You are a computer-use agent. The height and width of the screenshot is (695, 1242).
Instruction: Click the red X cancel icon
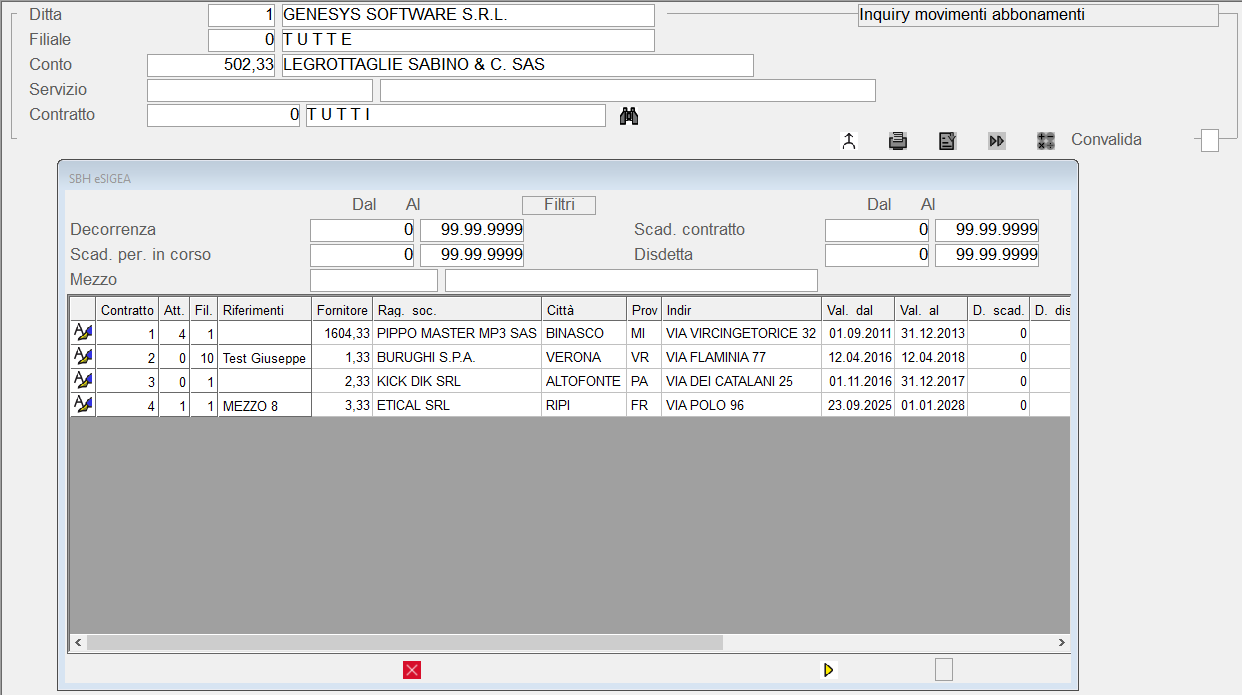[412, 670]
